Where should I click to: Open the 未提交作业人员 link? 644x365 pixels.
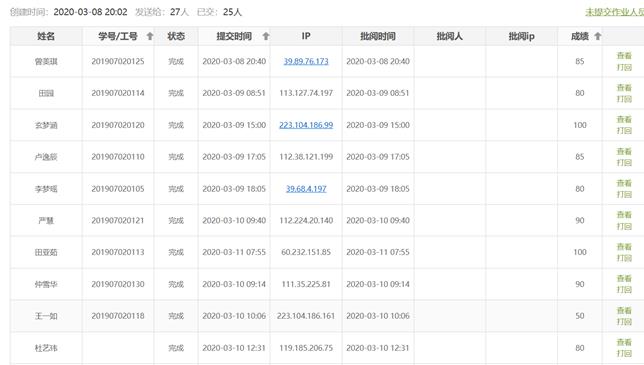coord(614,12)
